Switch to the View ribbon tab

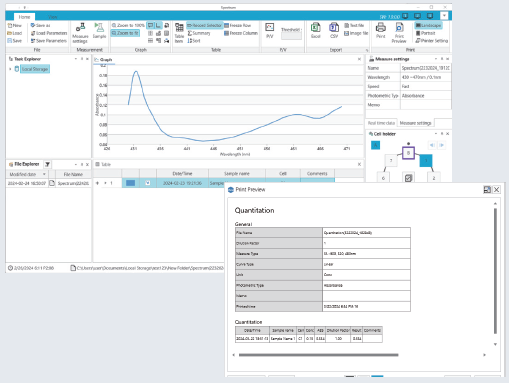coord(53,17)
